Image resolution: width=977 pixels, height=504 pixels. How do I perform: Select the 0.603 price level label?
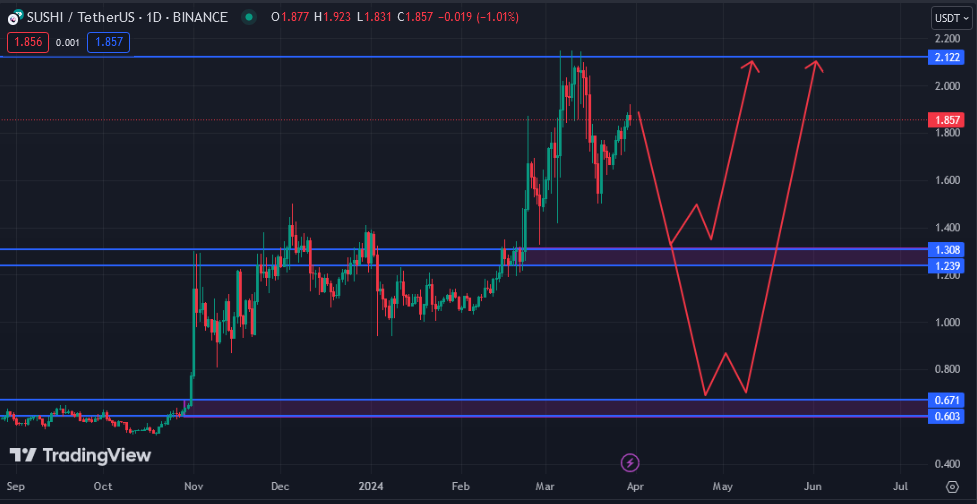946,416
